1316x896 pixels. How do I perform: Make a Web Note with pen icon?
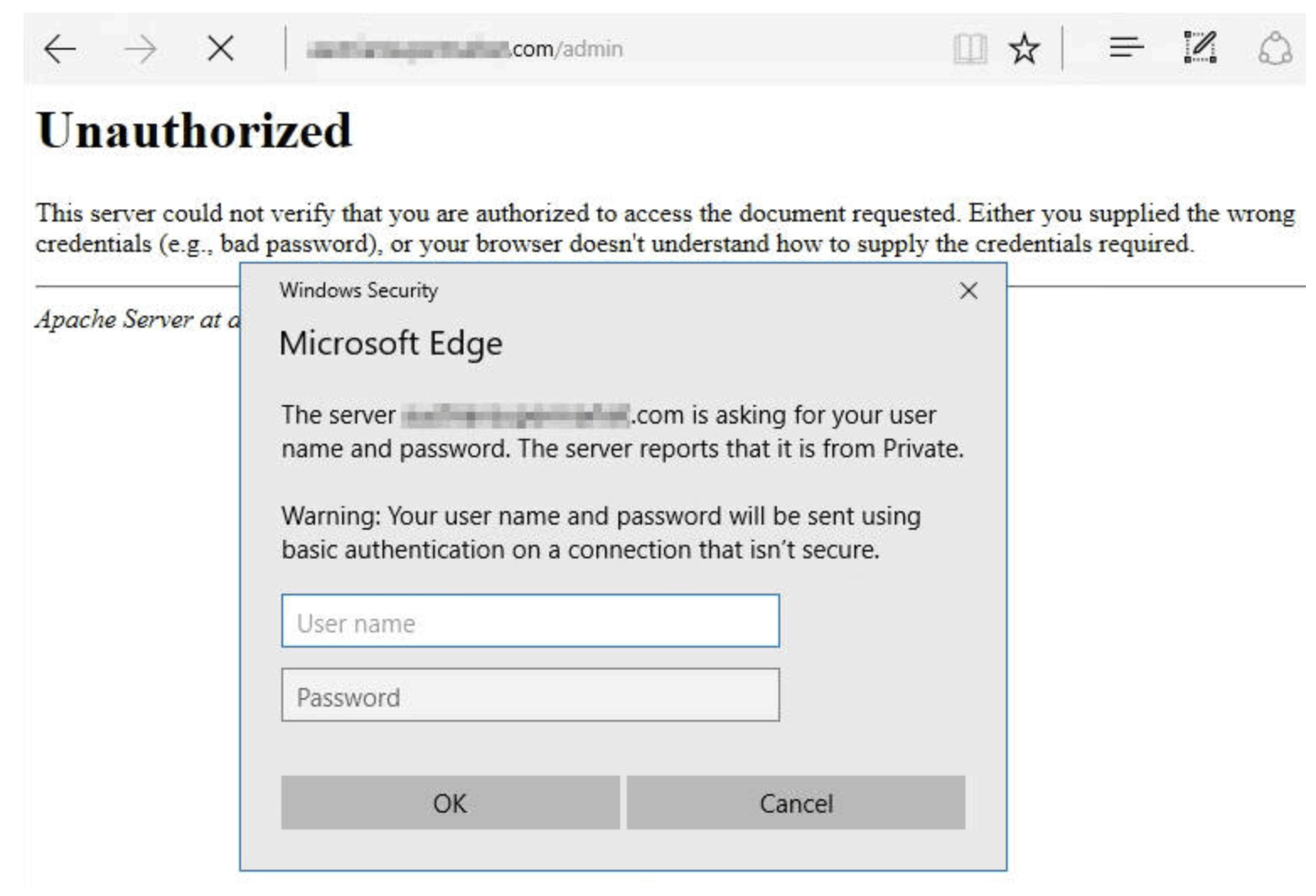pyautogui.click(x=1200, y=47)
